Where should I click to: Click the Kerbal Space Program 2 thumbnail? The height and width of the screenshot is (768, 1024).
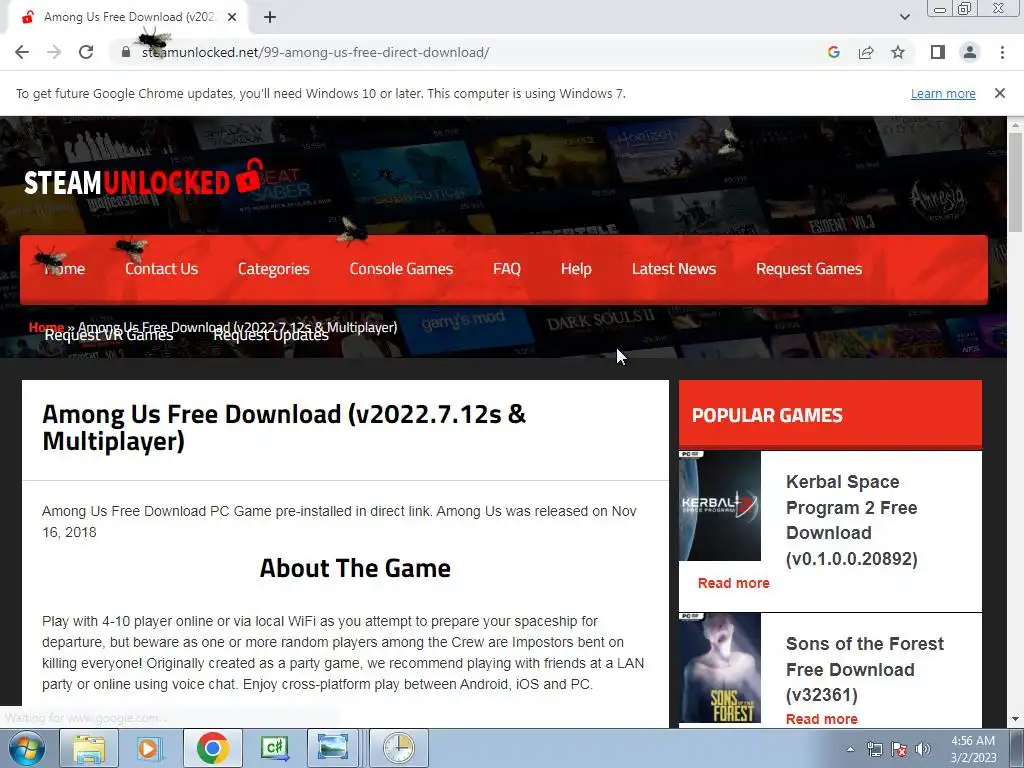tap(720, 505)
